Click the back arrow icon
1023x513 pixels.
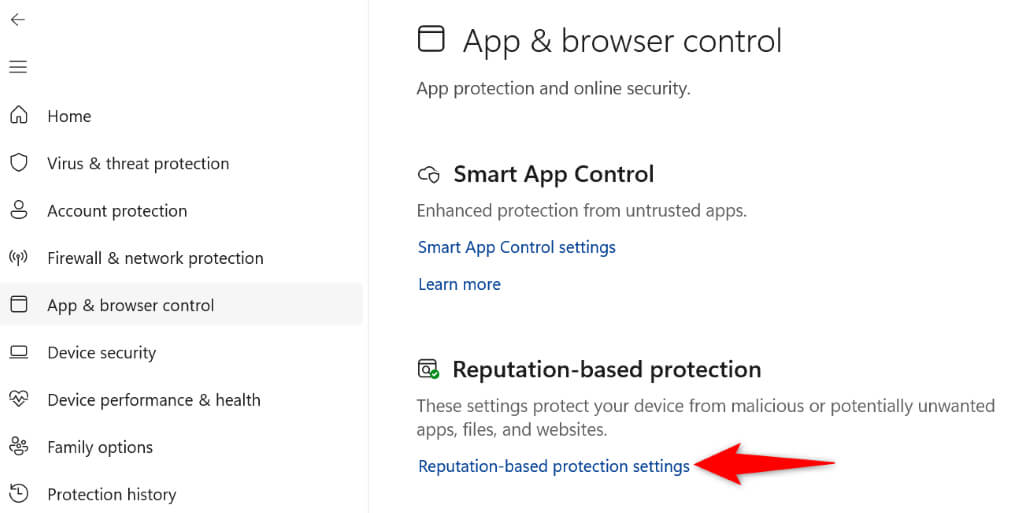pyautogui.click(x=18, y=20)
